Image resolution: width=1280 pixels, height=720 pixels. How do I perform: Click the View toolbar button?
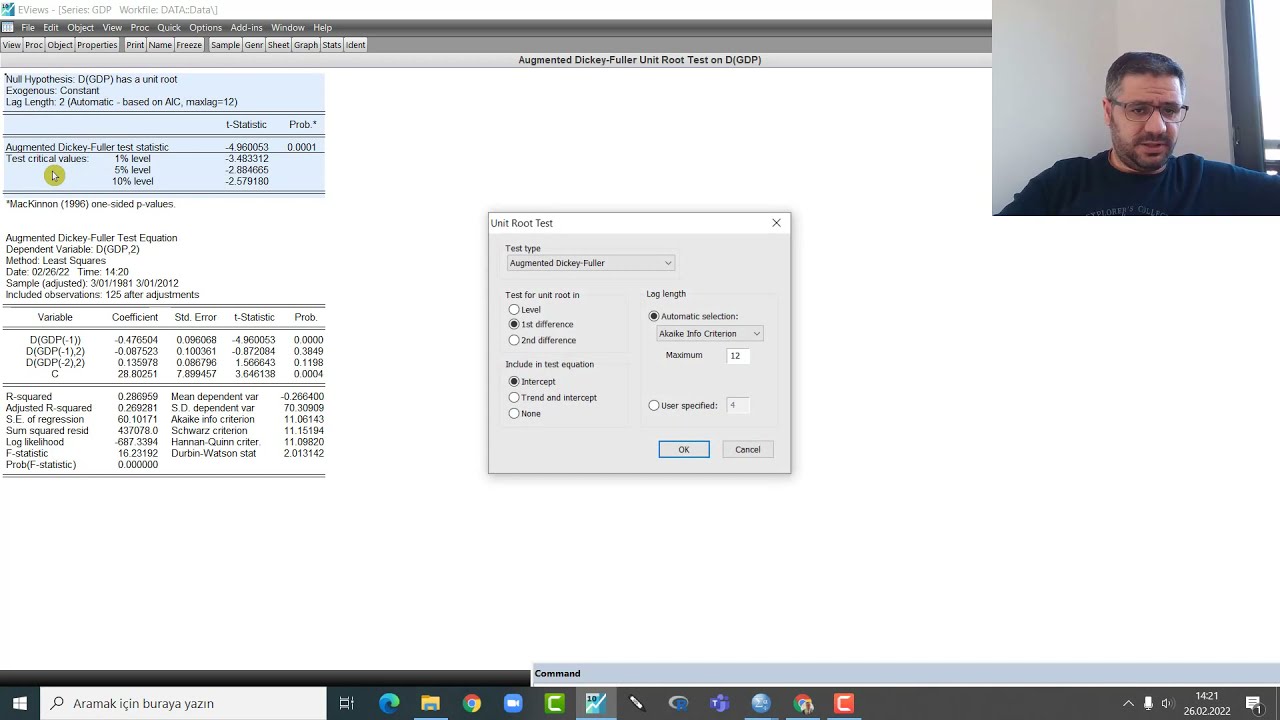pos(12,45)
